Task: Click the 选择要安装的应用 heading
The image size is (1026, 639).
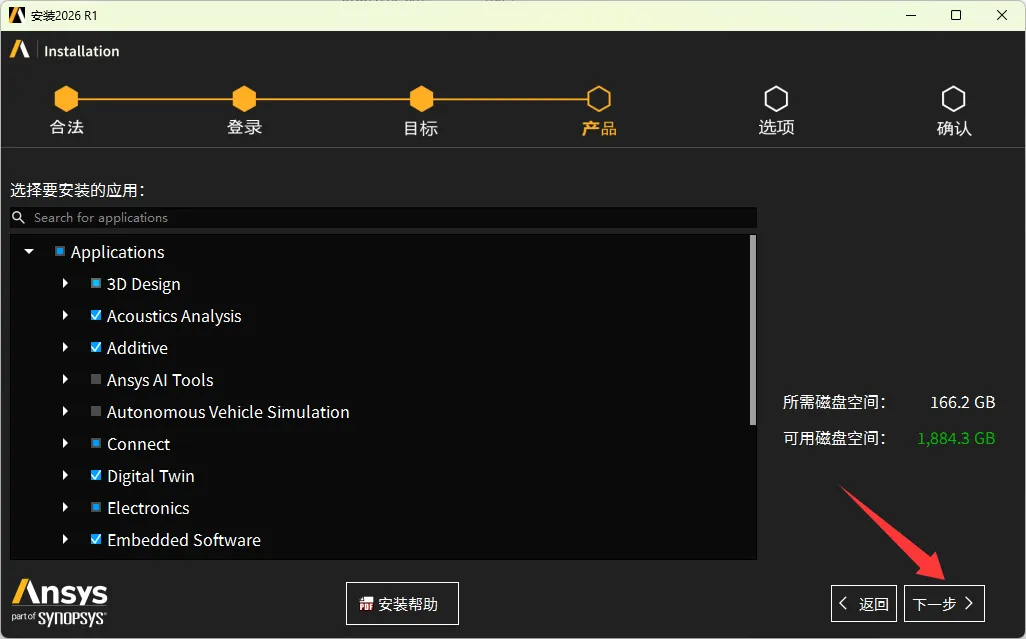Action: tap(78, 190)
